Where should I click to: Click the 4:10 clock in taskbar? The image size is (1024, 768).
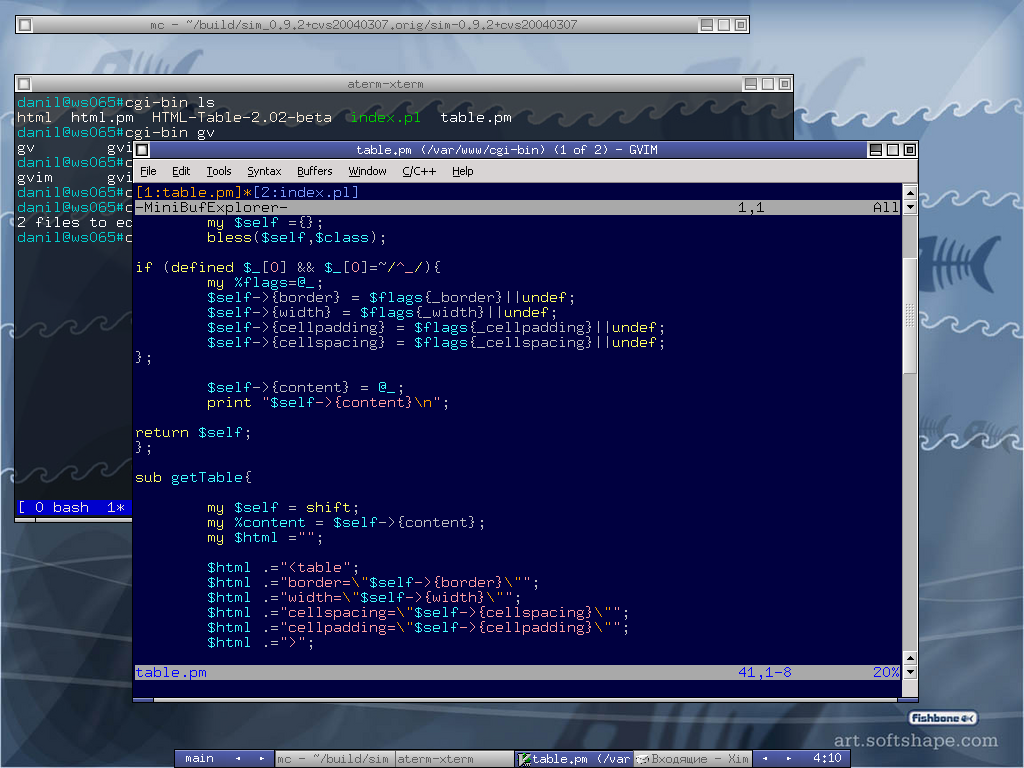coord(827,758)
